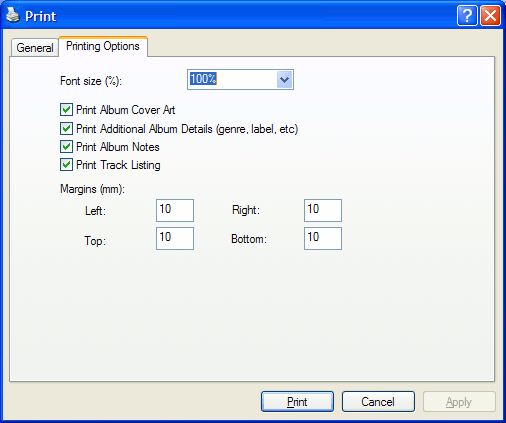Click the Help question mark button
506x423 pixels.
467,16
